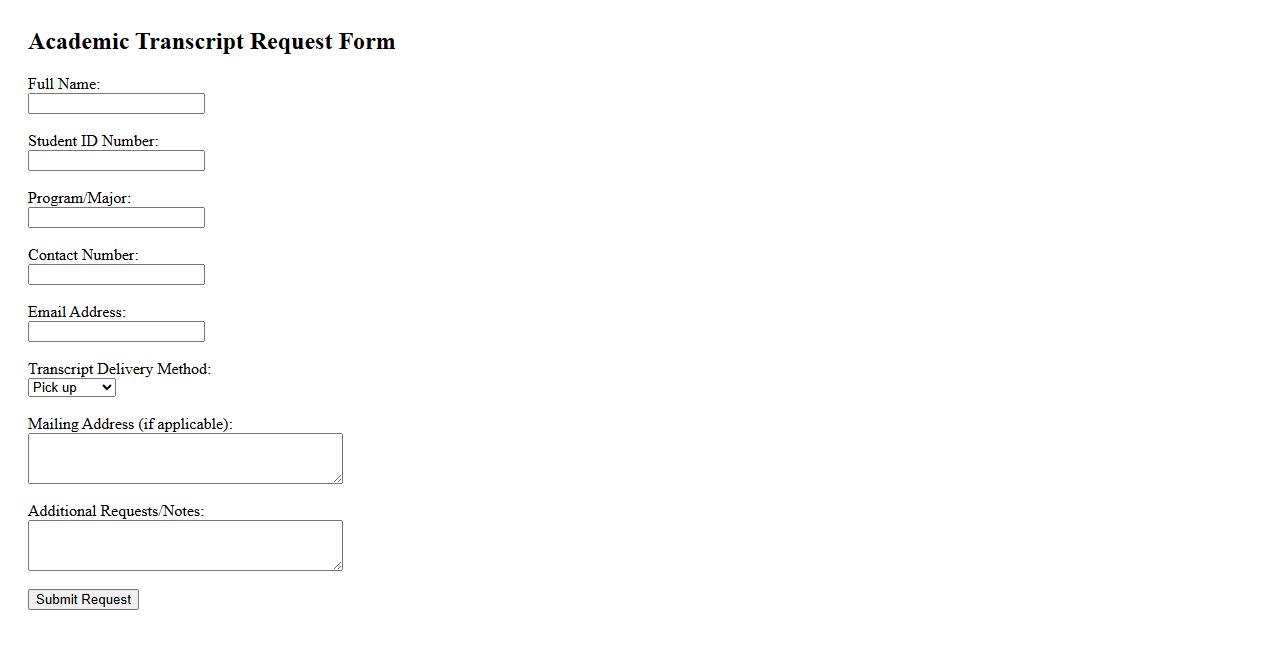Select the Program/Major text field
The height and width of the screenshot is (650, 1278).
point(116,218)
